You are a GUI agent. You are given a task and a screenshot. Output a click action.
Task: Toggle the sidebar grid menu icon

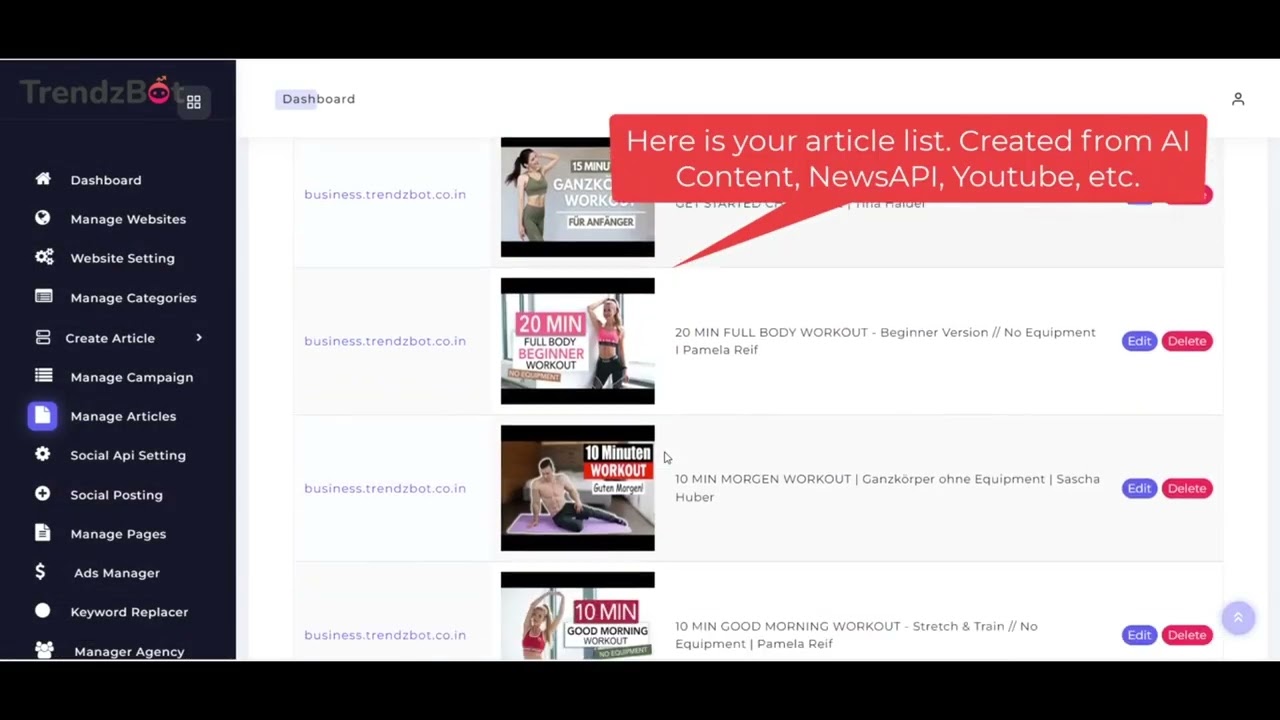194,102
